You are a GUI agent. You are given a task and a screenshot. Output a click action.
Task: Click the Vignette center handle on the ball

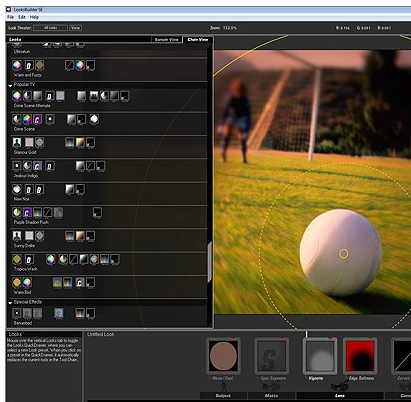click(x=344, y=254)
